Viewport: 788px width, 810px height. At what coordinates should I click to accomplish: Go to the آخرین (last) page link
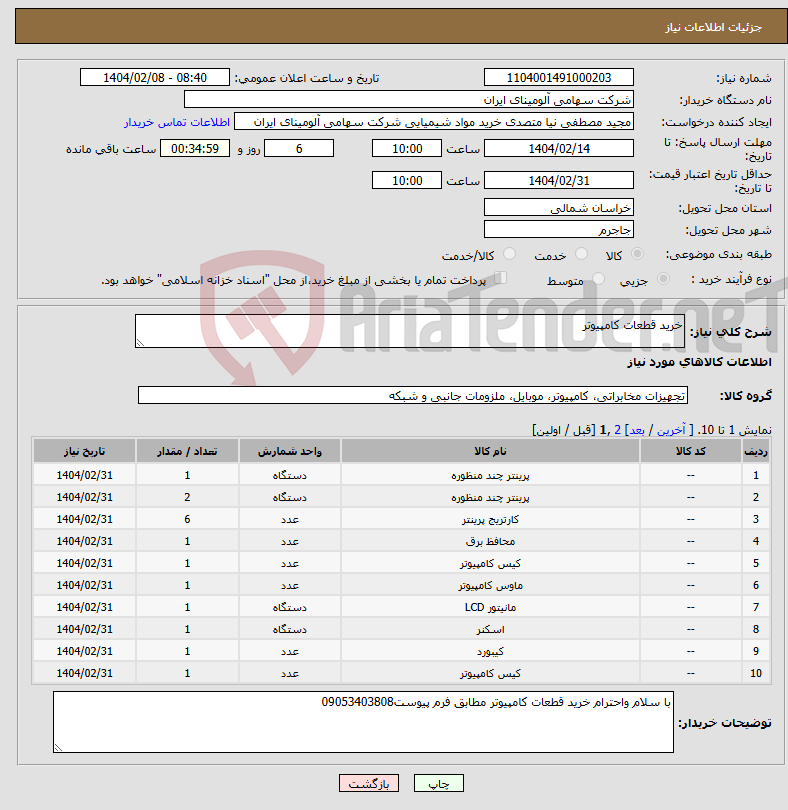[671, 430]
